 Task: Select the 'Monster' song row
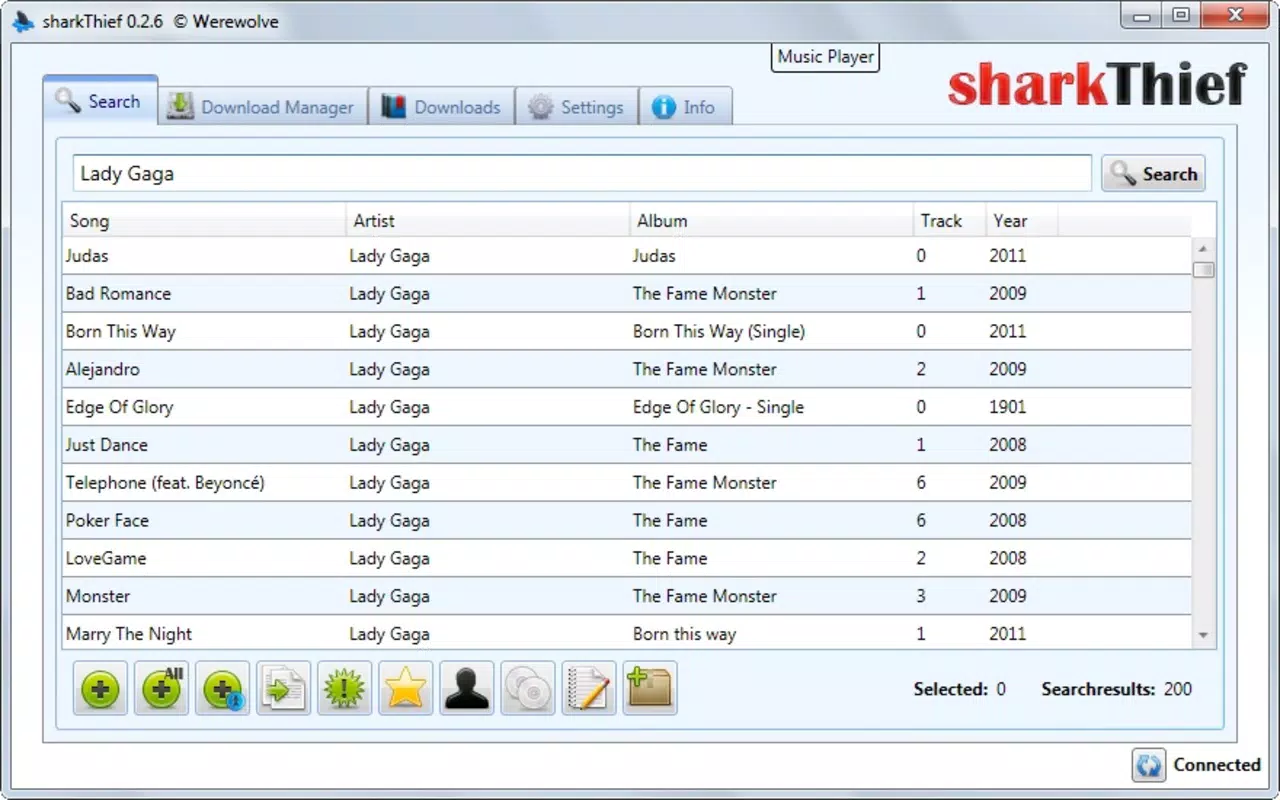(x=627, y=596)
